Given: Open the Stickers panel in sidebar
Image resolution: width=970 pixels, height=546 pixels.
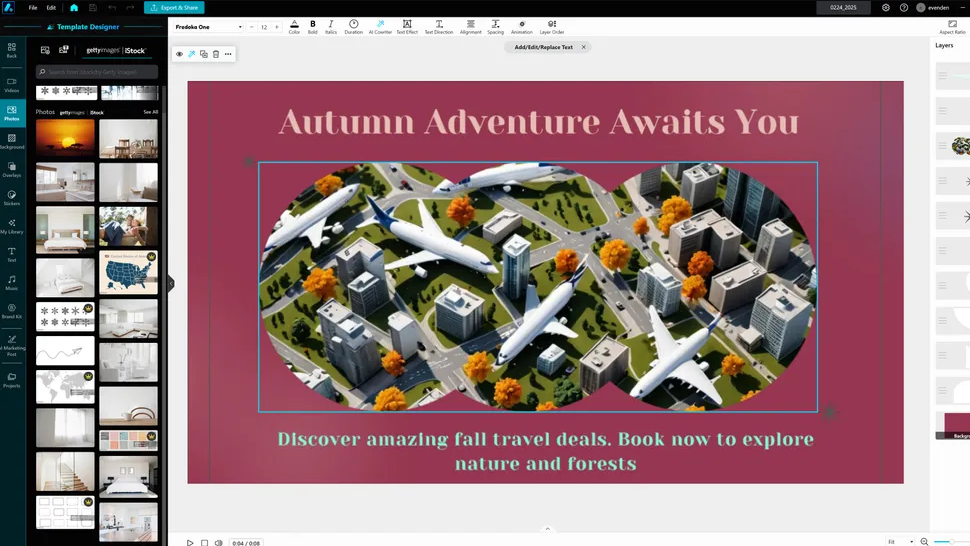Looking at the screenshot, I should click(12, 197).
